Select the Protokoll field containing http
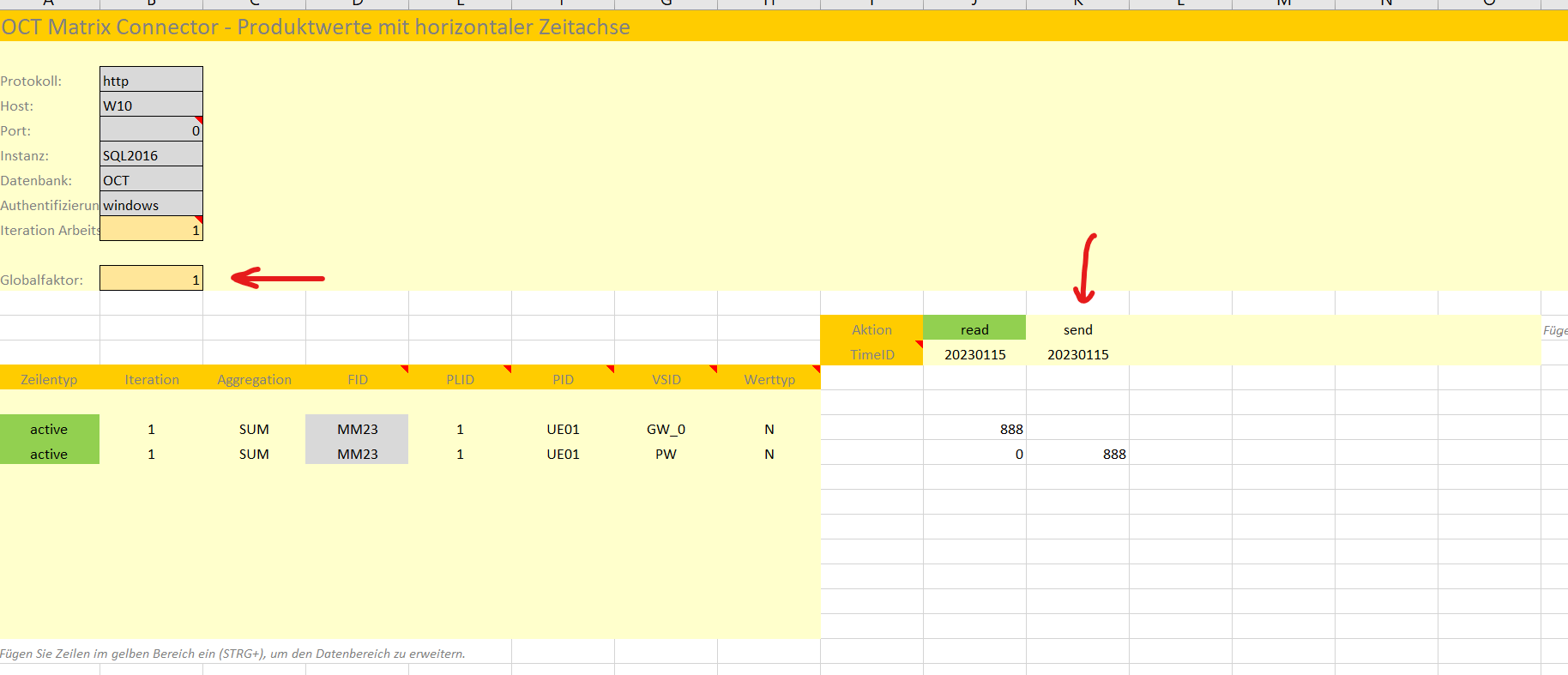 coord(151,81)
